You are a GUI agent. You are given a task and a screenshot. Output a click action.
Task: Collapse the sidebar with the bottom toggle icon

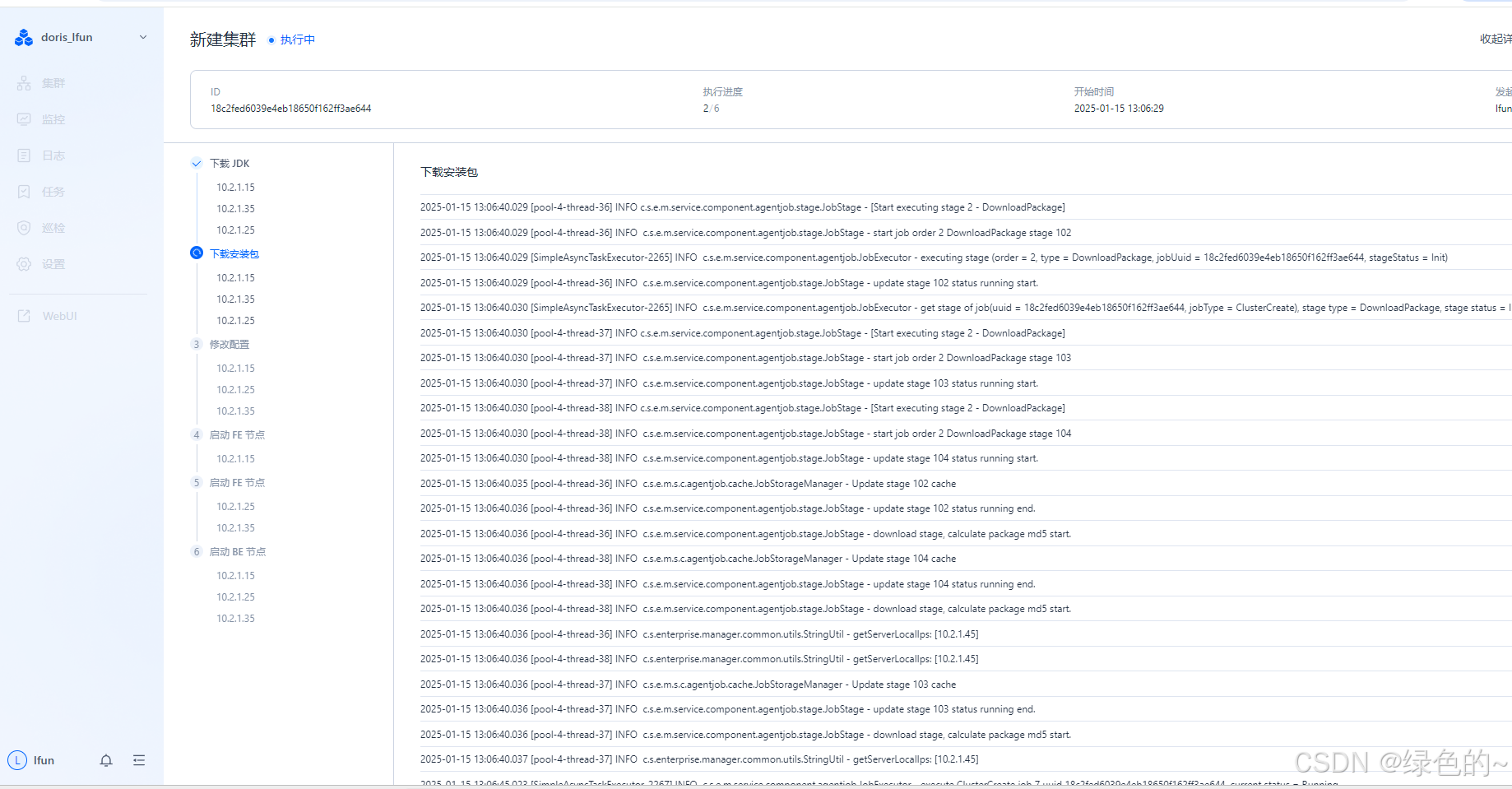tap(139, 760)
